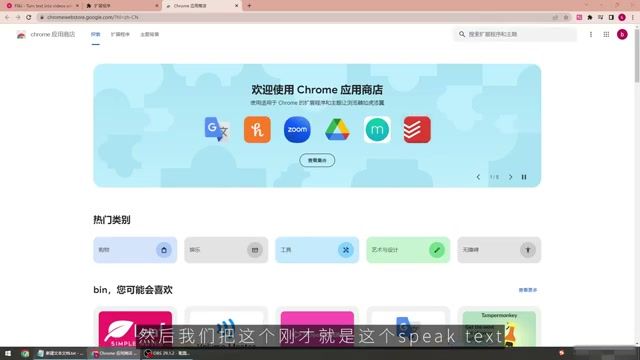Screen dimensions: 640x360
Task: Open the red Todoist icon in banner
Action: click(x=417, y=129)
